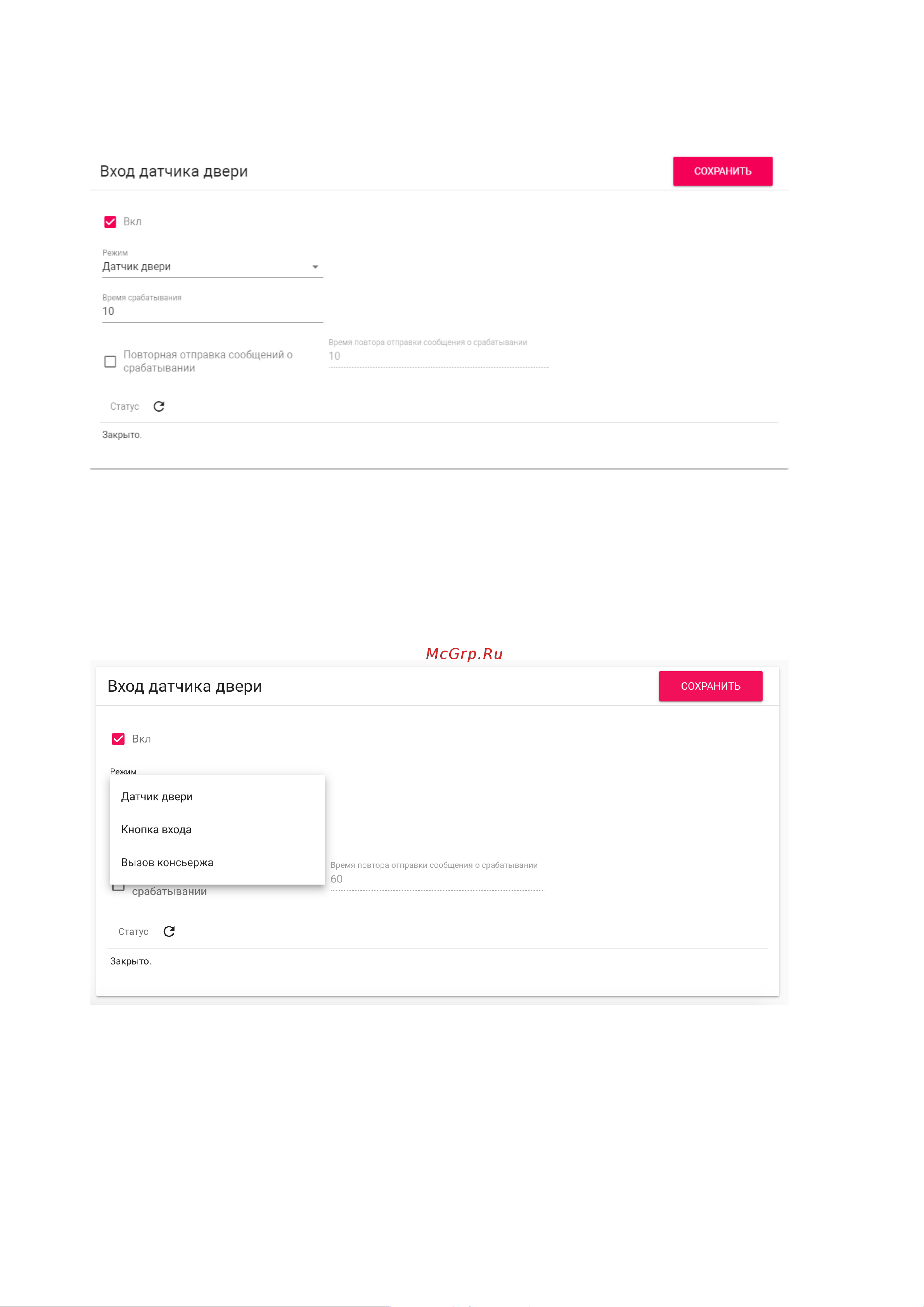Uncheck the Вкл checkbox in upper panel
The width and height of the screenshot is (924, 1307).
111,222
